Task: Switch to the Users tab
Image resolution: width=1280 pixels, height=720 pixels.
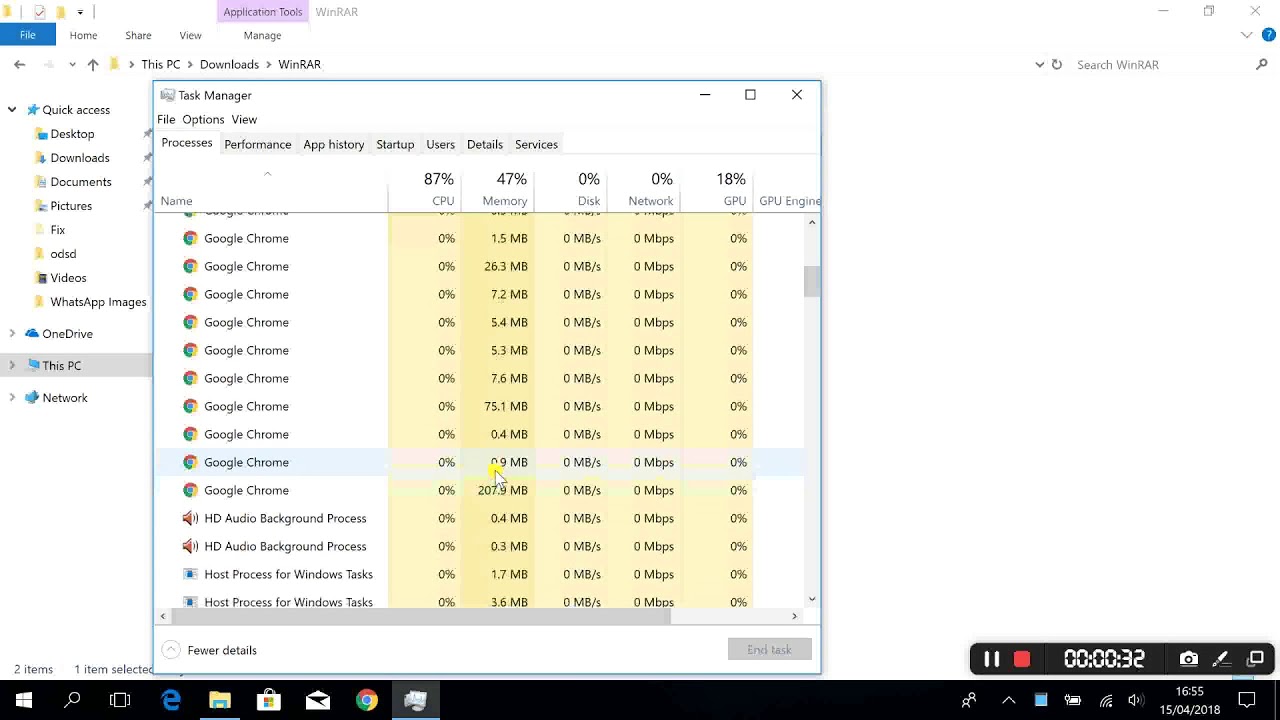Action: (x=441, y=144)
